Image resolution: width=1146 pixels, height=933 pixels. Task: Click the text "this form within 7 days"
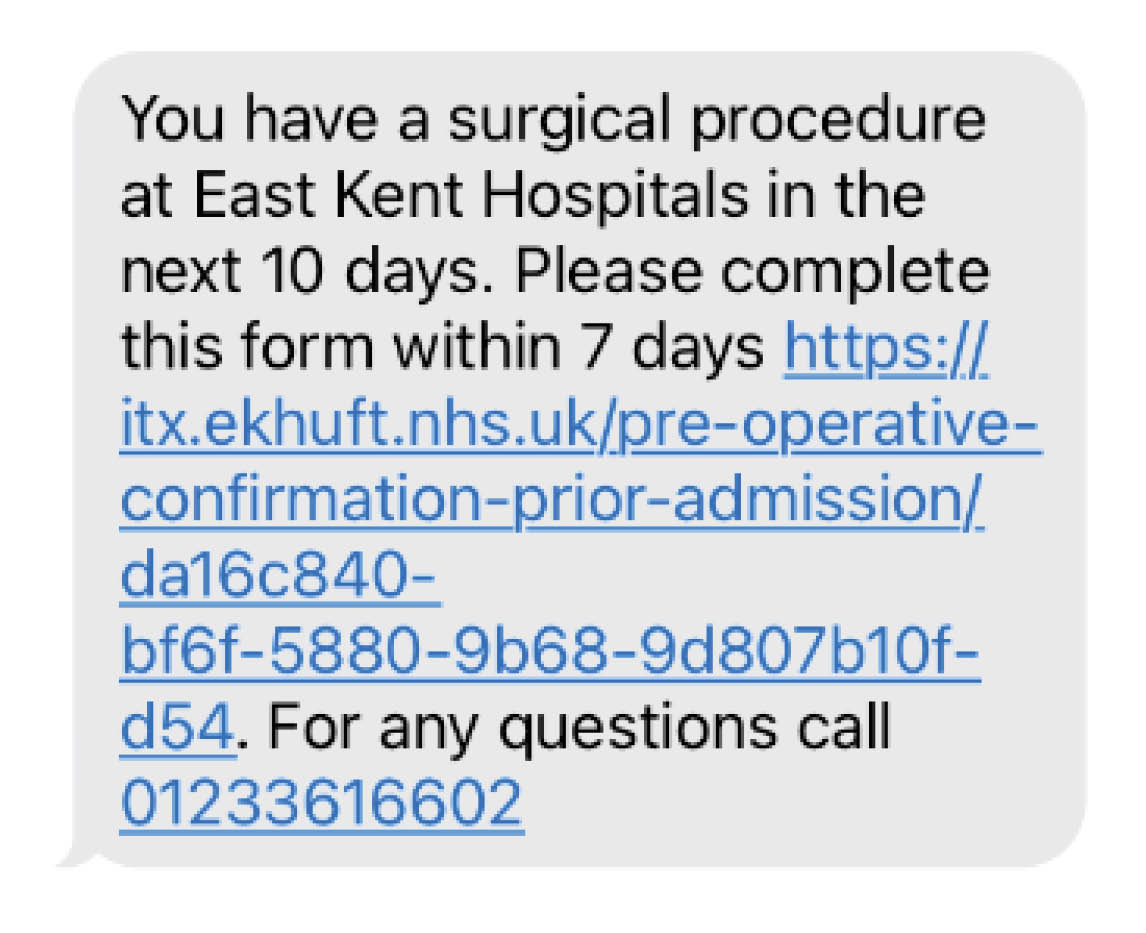click(442, 349)
